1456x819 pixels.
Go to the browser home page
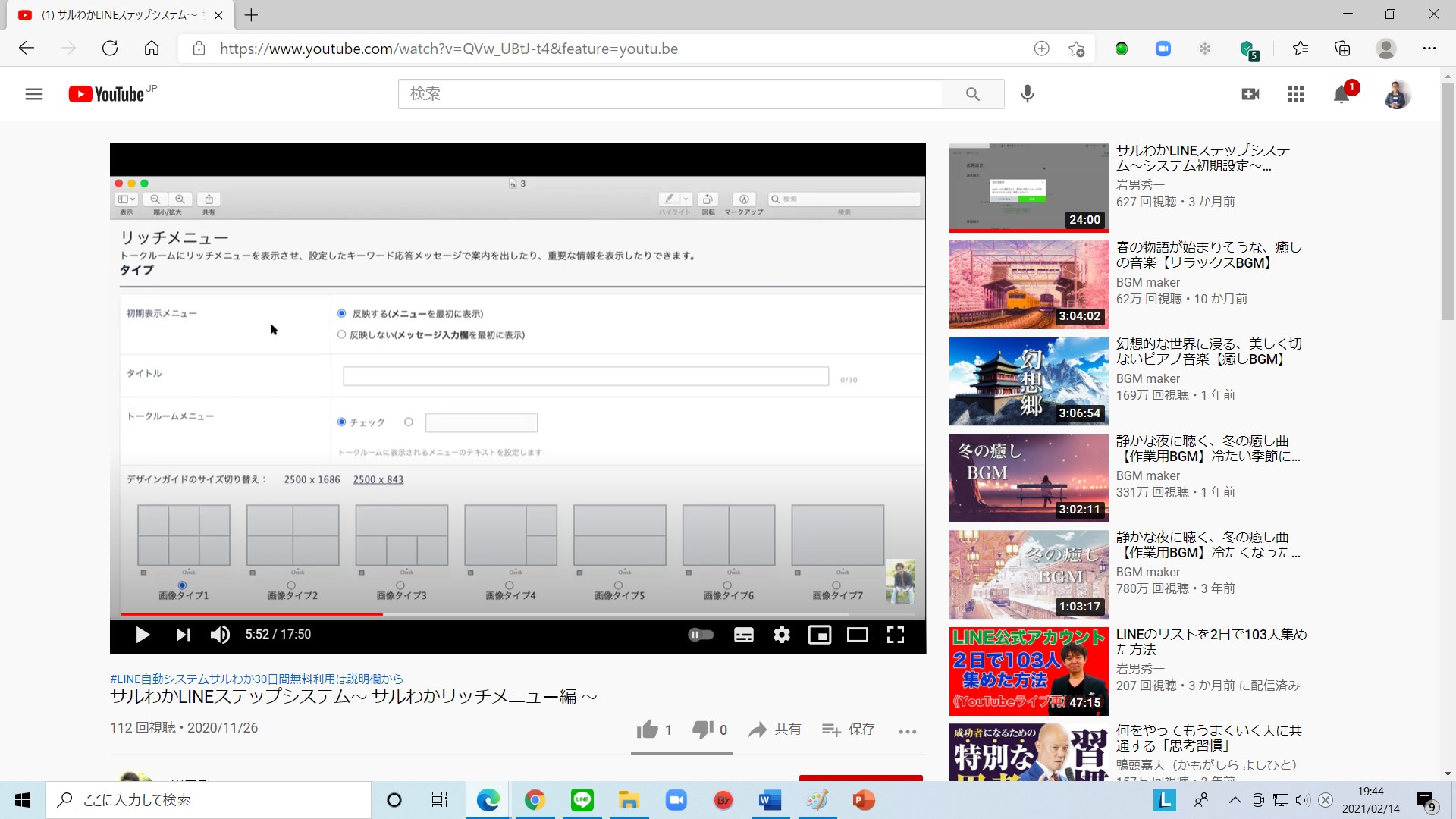(x=152, y=49)
